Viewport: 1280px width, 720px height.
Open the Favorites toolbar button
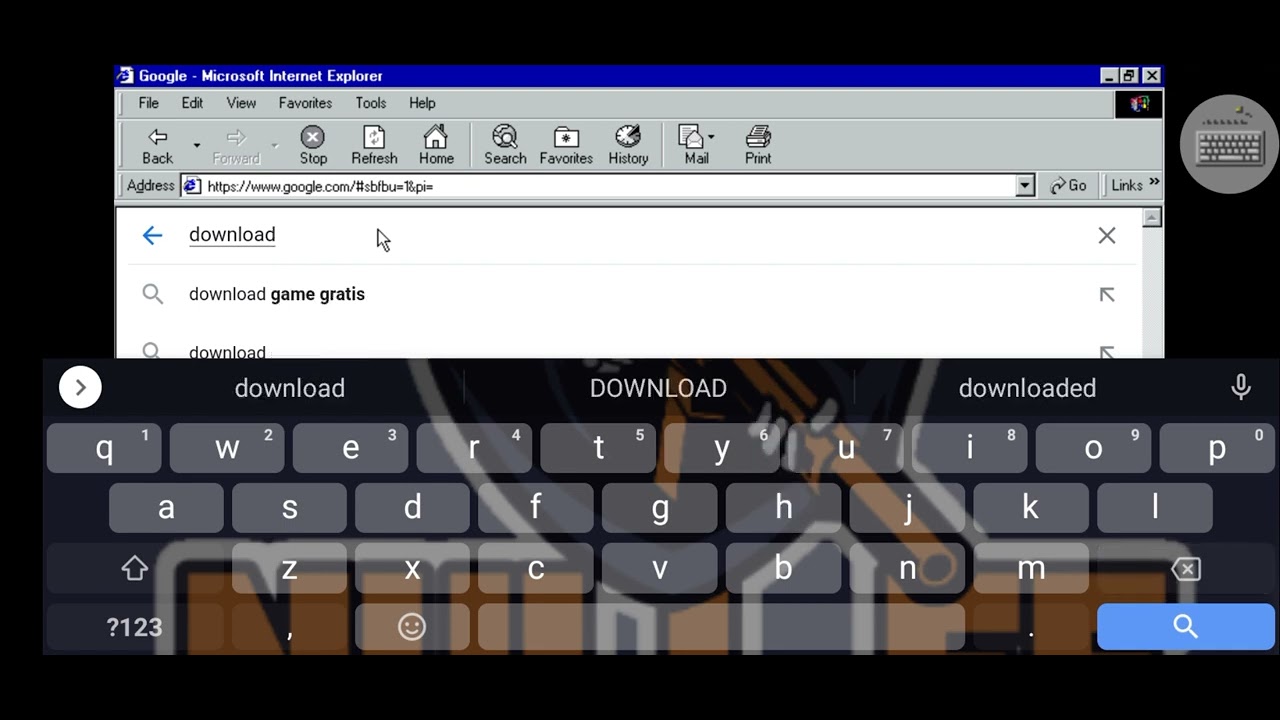[x=566, y=145]
